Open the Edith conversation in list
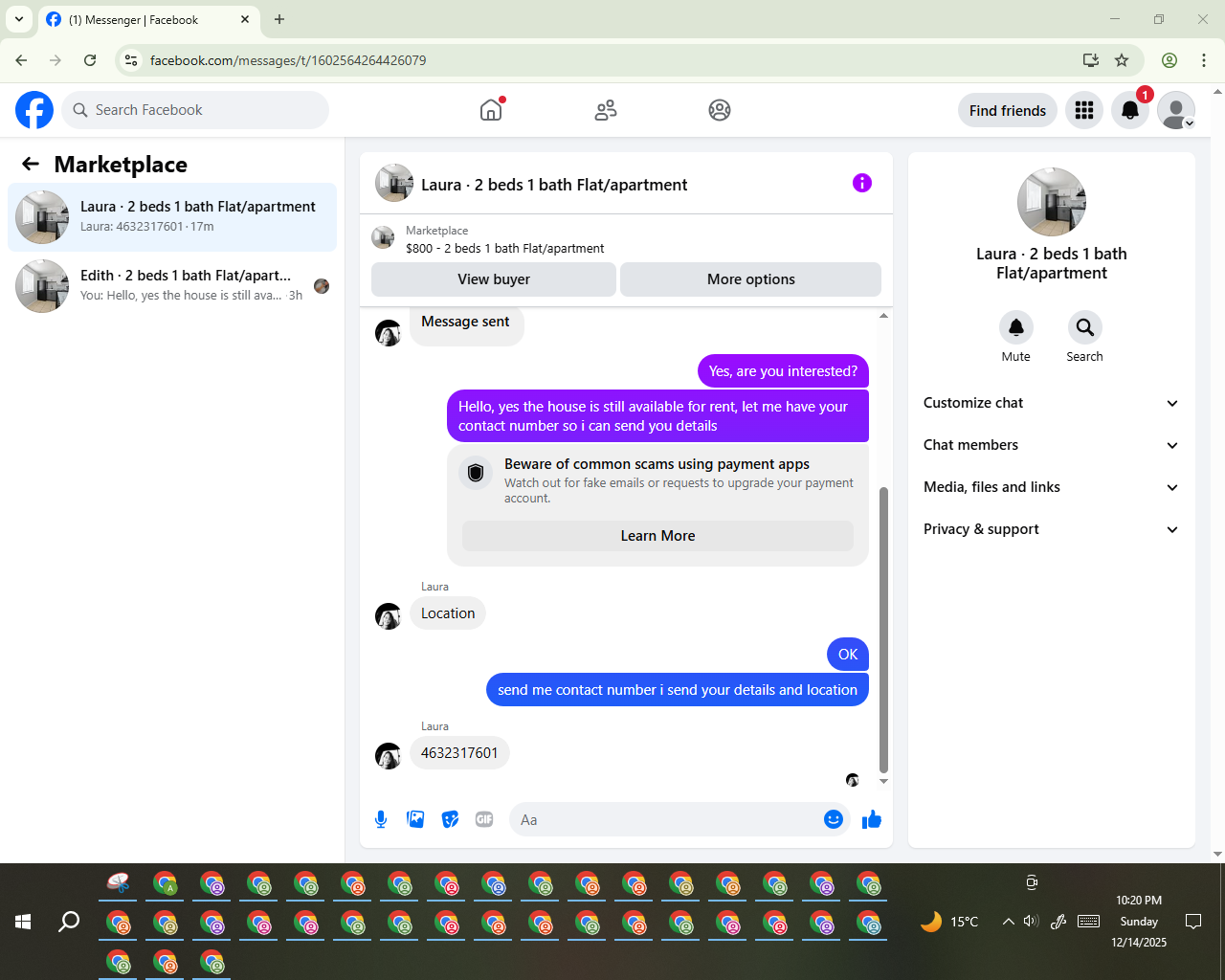Viewport: 1225px width, 980px height. pyautogui.click(x=172, y=286)
